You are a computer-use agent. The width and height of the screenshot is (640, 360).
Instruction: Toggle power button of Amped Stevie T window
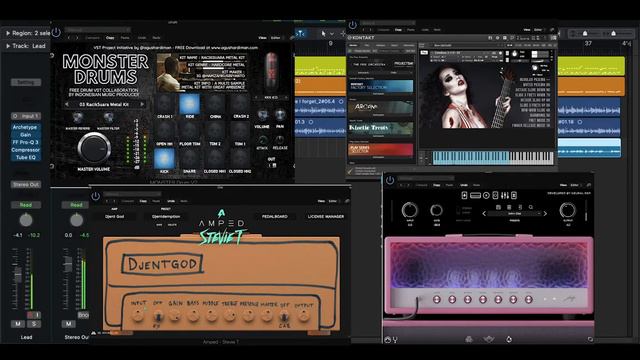click(96, 196)
